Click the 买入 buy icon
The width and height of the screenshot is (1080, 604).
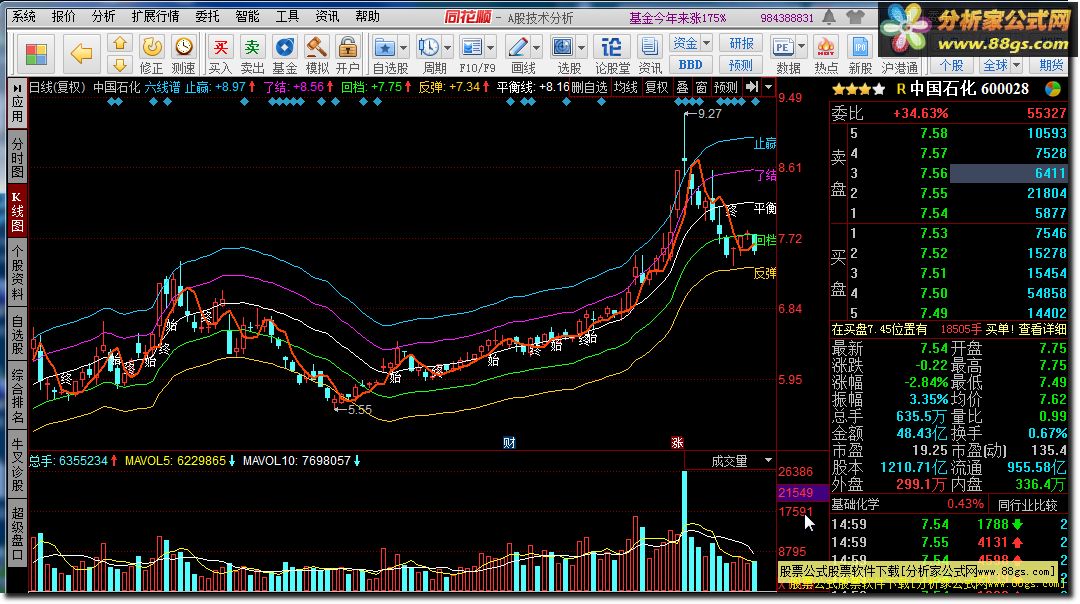tap(220, 47)
